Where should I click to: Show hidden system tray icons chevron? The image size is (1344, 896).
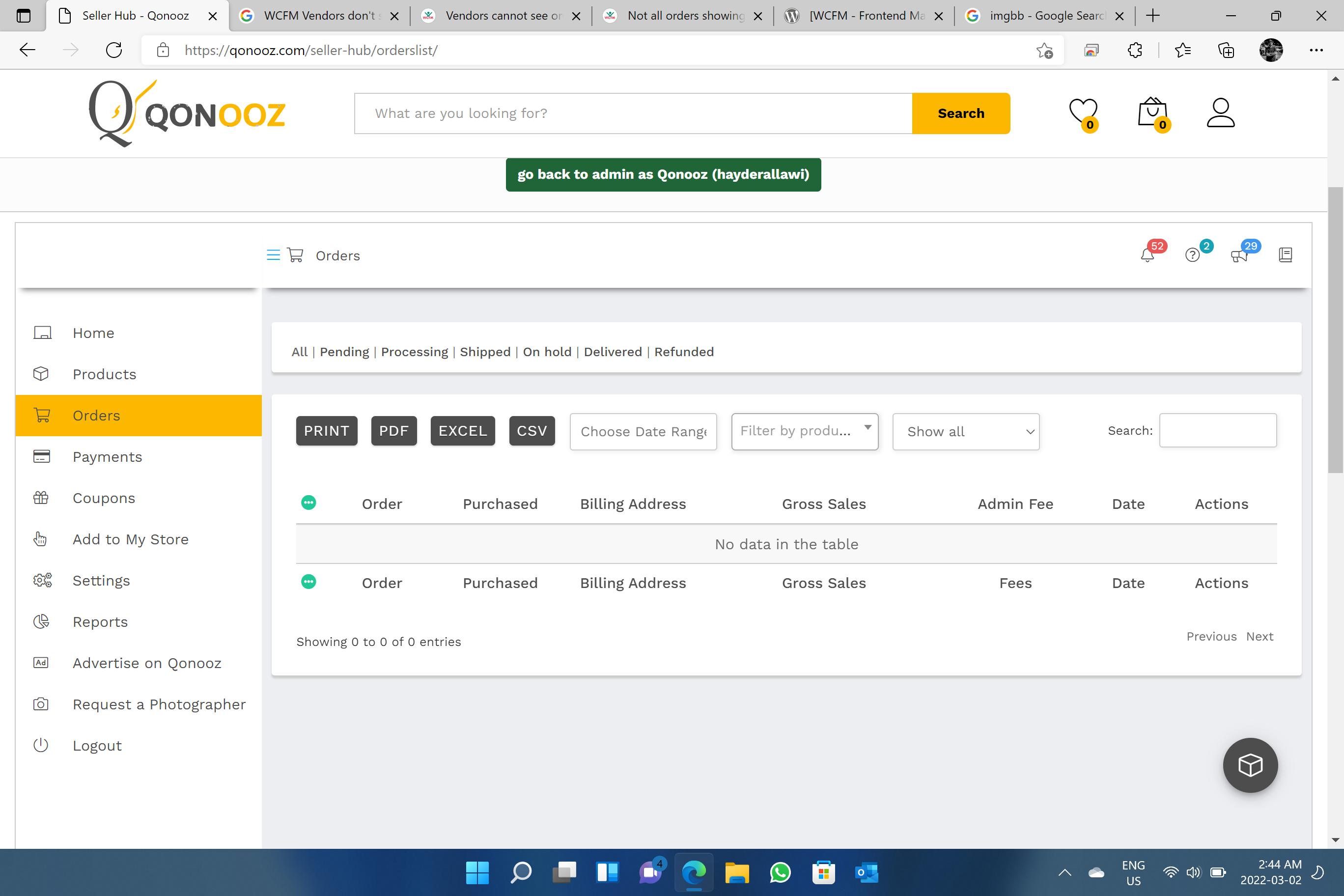[1064, 872]
